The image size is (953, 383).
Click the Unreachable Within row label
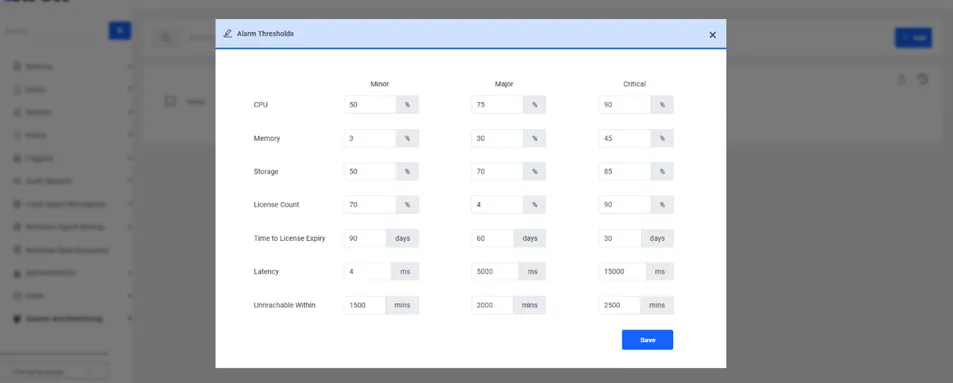(x=284, y=305)
